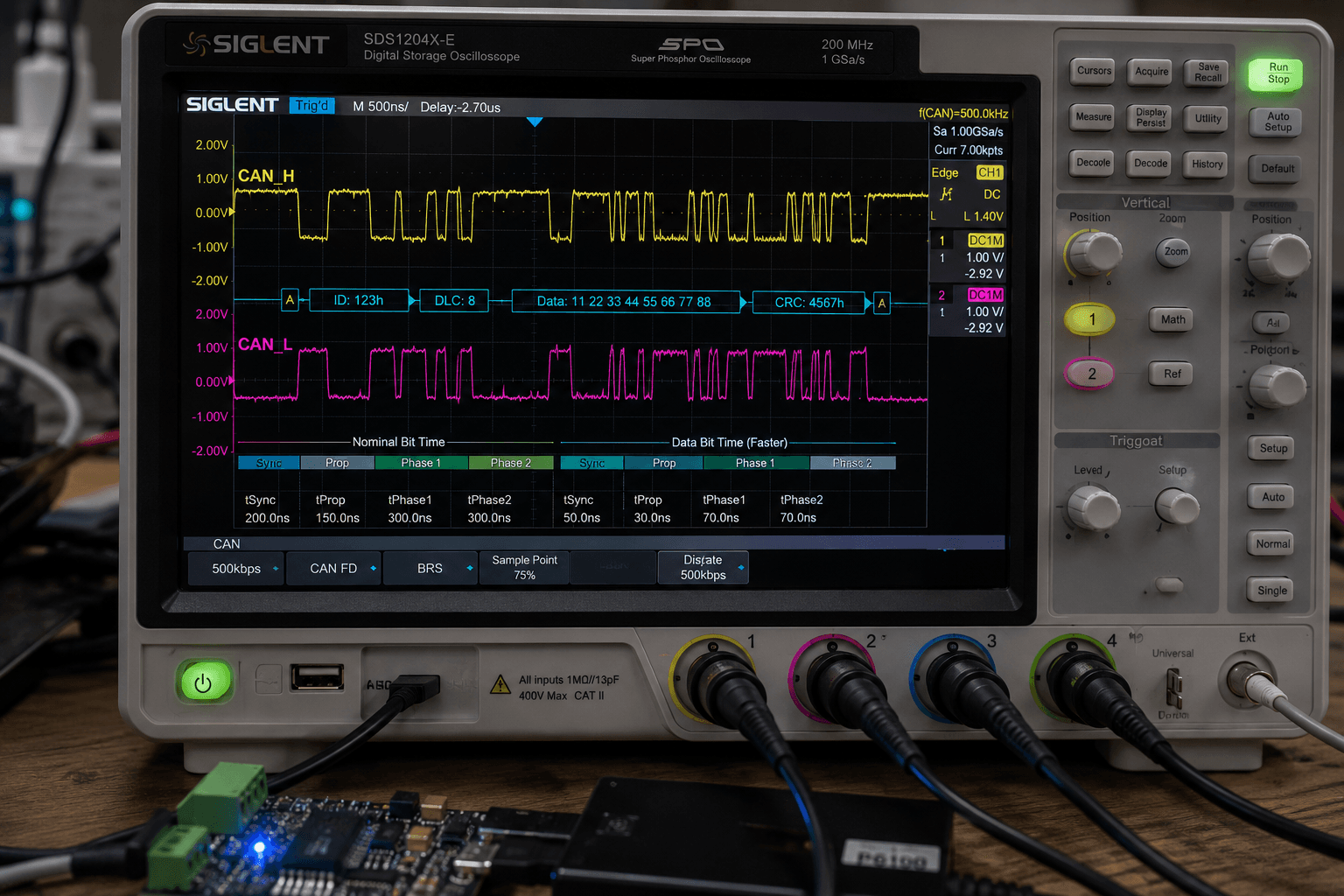Click the trigger Level knob
The width and height of the screenshot is (1344, 896).
pos(1093,509)
